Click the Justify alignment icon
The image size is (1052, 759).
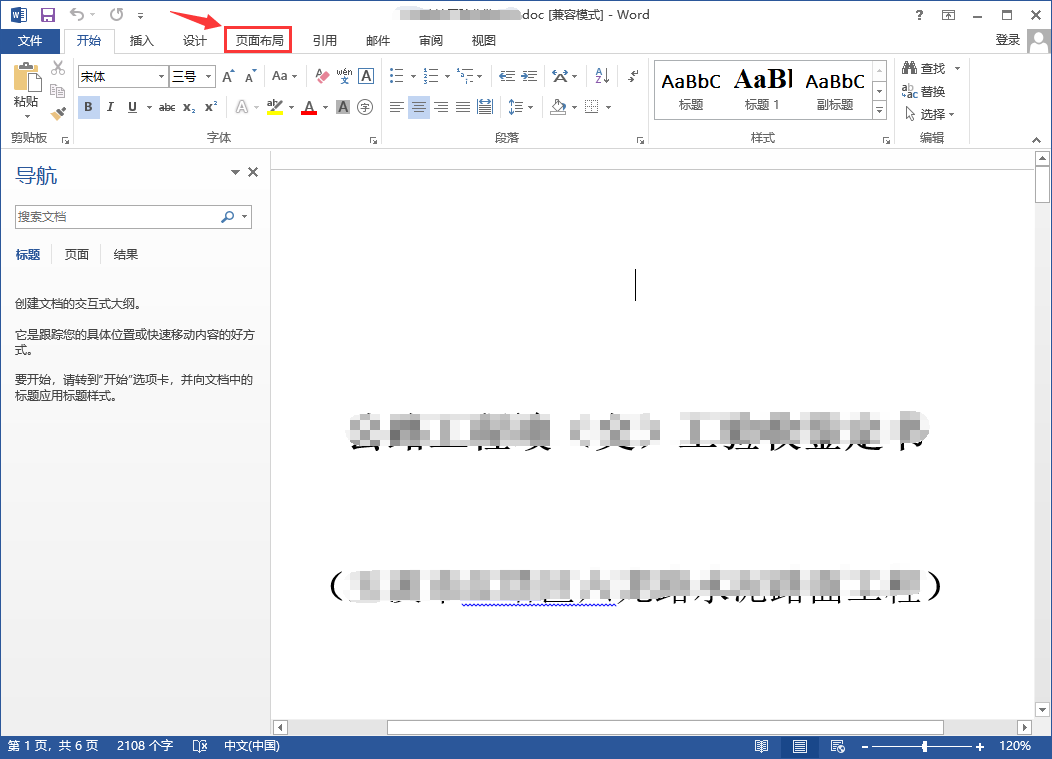(x=463, y=107)
